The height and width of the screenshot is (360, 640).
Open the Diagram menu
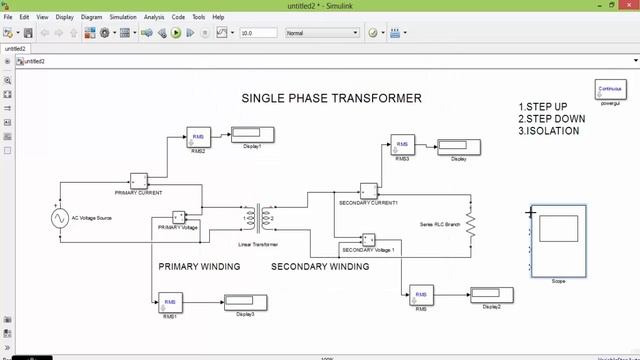pyautogui.click(x=91, y=17)
